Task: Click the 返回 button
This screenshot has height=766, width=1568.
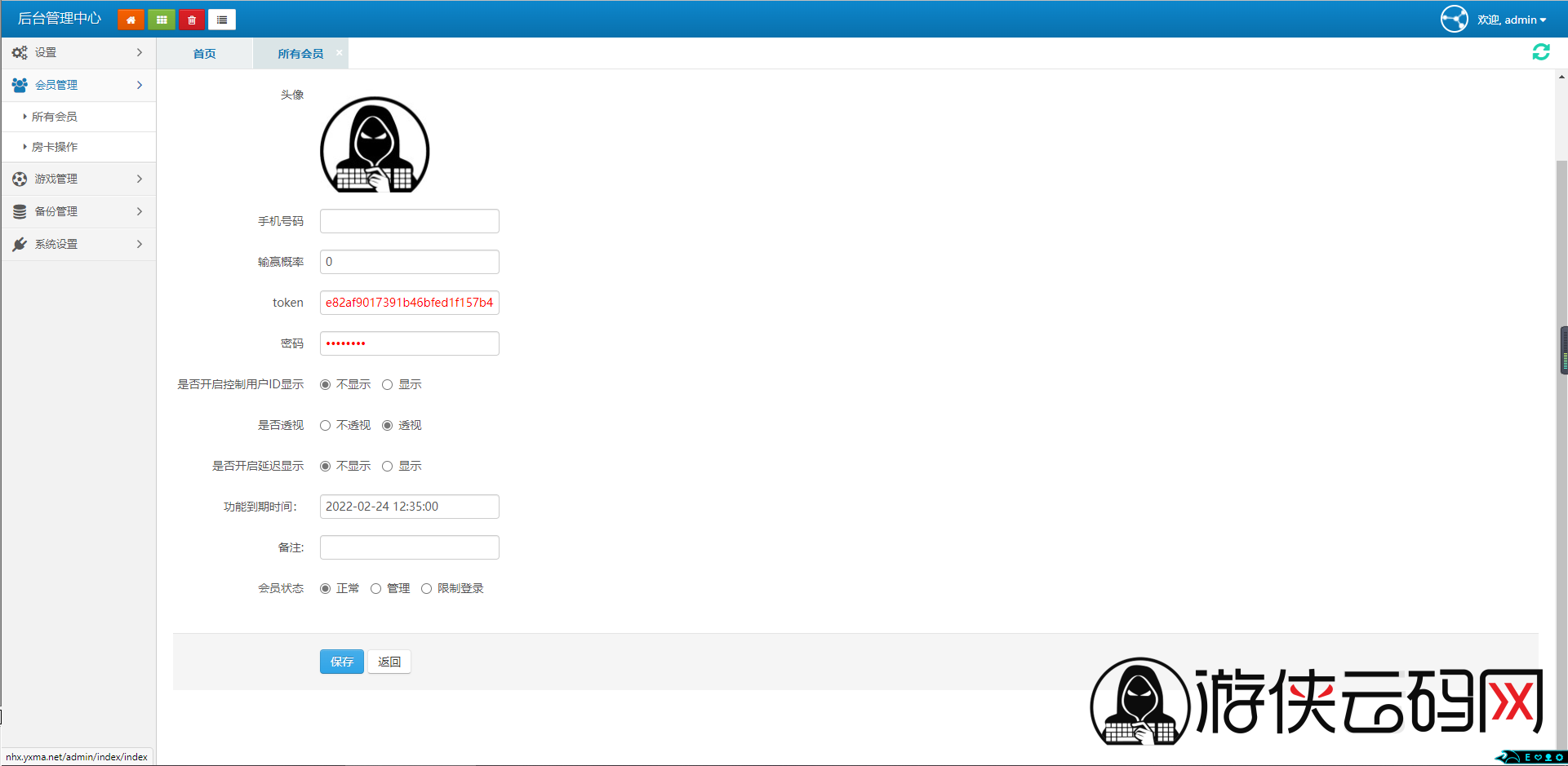Action: 389,662
